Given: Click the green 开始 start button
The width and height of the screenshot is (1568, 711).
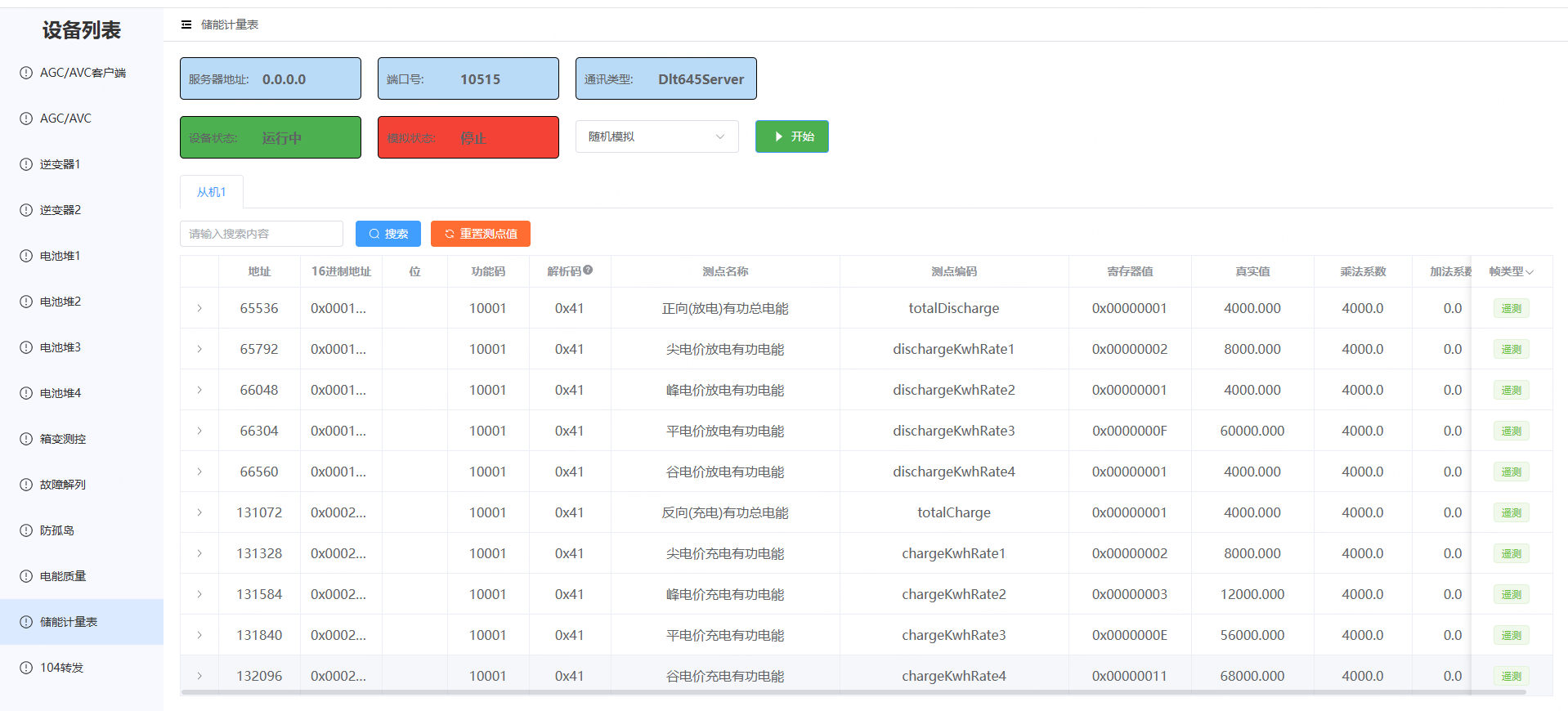Looking at the screenshot, I should (792, 136).
